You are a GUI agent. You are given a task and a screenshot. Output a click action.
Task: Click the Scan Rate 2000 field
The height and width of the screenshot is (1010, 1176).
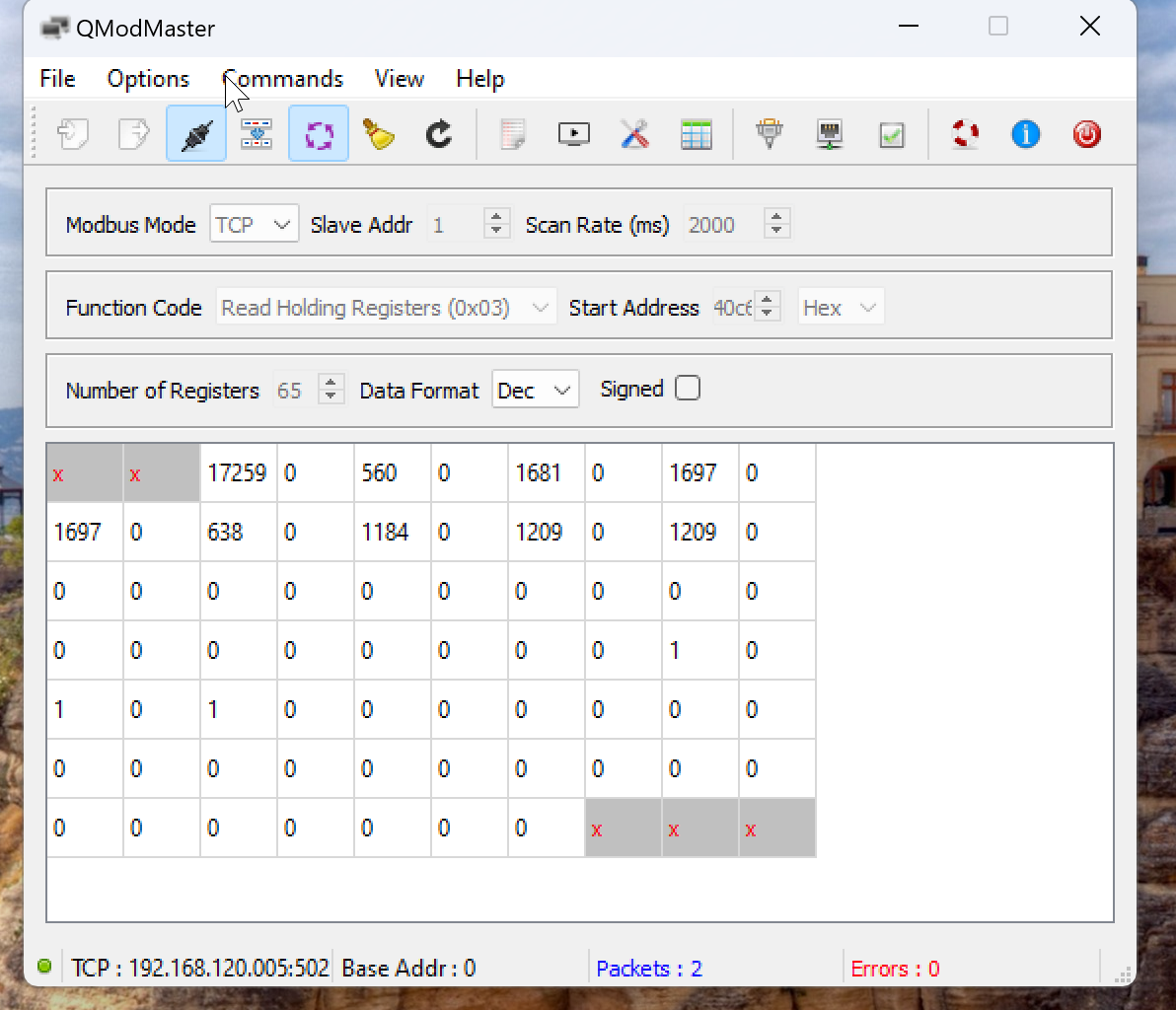point(724,224)
